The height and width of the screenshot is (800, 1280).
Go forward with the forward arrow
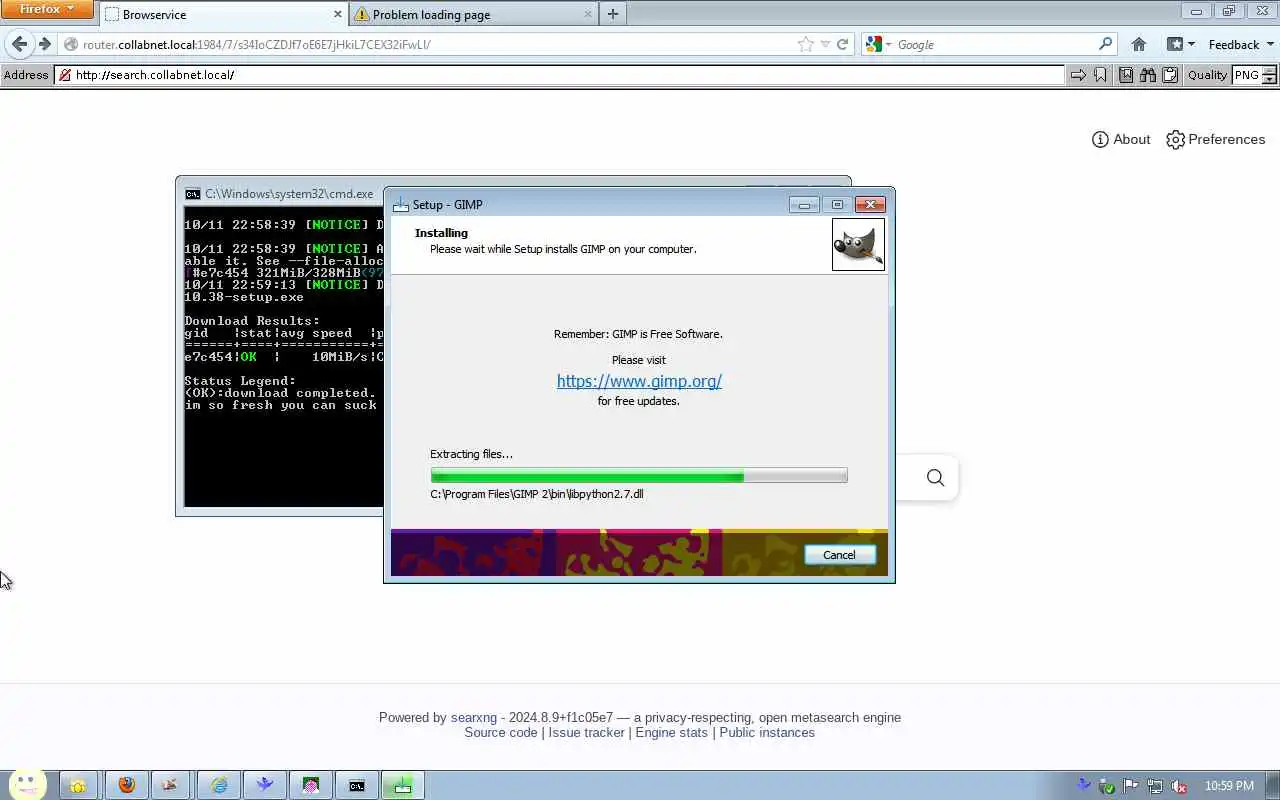(44, 44)
